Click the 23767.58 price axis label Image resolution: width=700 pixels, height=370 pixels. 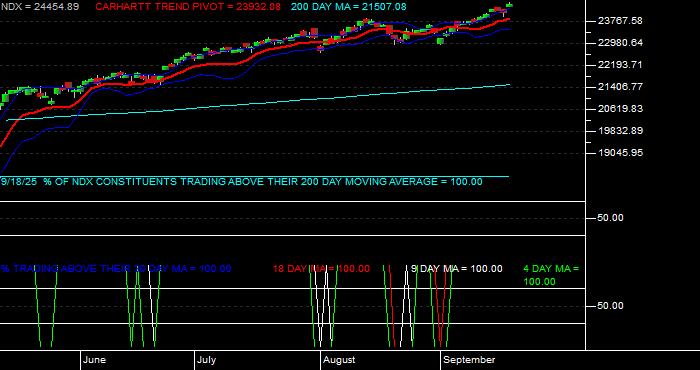point(620,21)
